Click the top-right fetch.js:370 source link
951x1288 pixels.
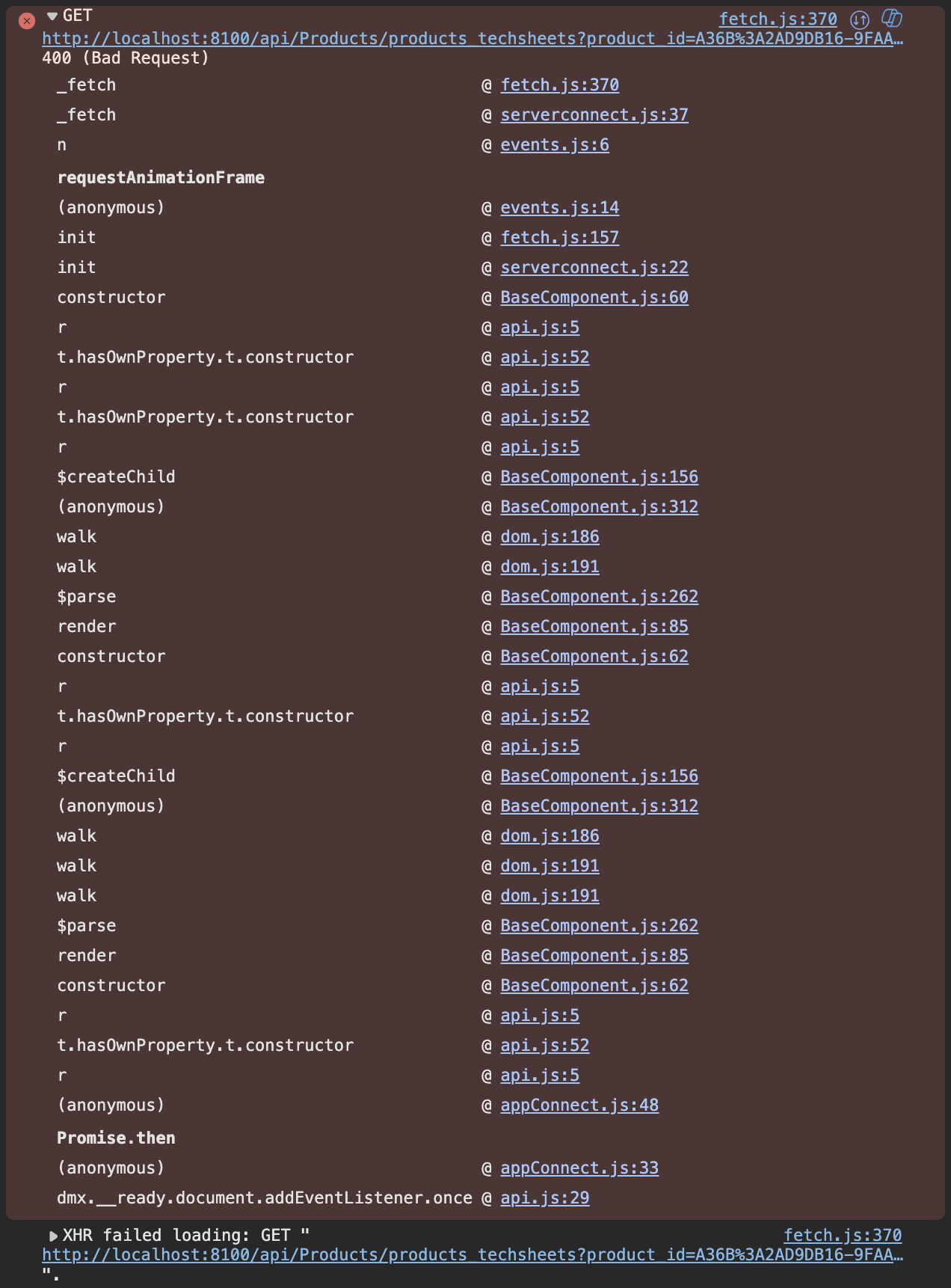click(x=778, y=19)
